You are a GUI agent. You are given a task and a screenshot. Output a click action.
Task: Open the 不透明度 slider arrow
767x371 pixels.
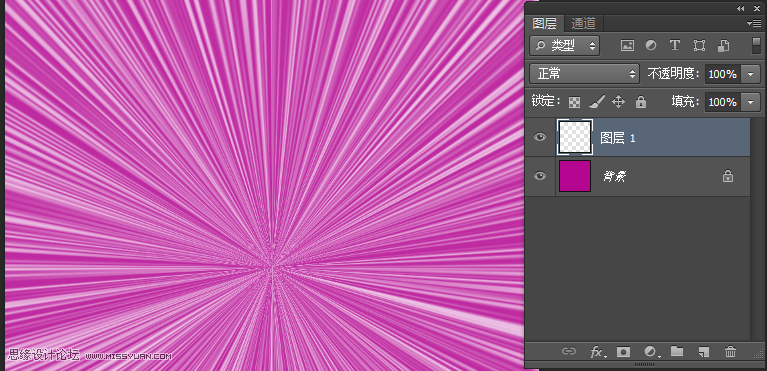751,74
